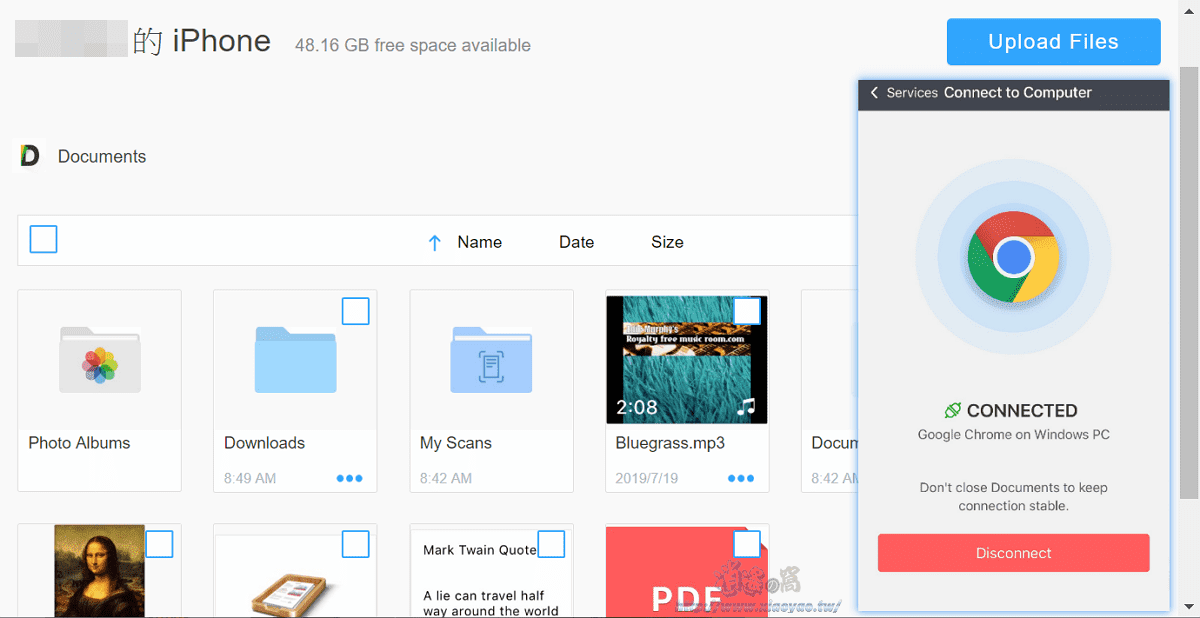Click the Documents app logo icon
This screenshot has height=618, width=1200.
click(x=30, y=156)
